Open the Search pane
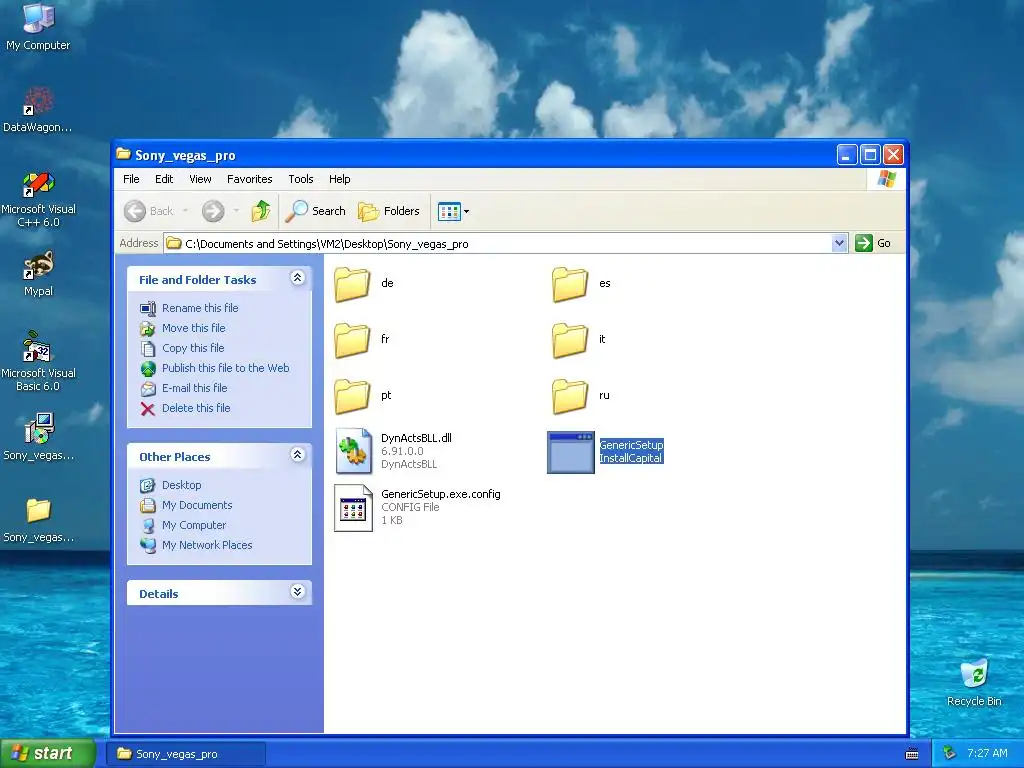 (317, 211)
